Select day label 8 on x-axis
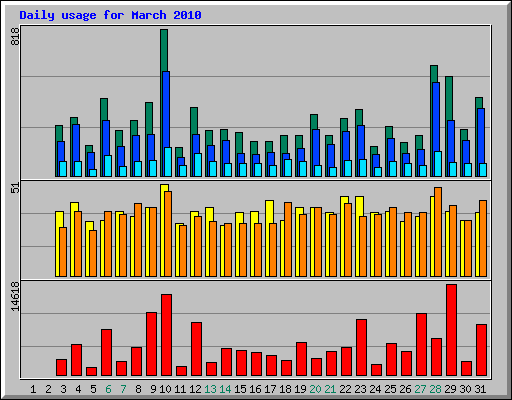Viewport: 512px width, 400px height. tap(138, 389)
